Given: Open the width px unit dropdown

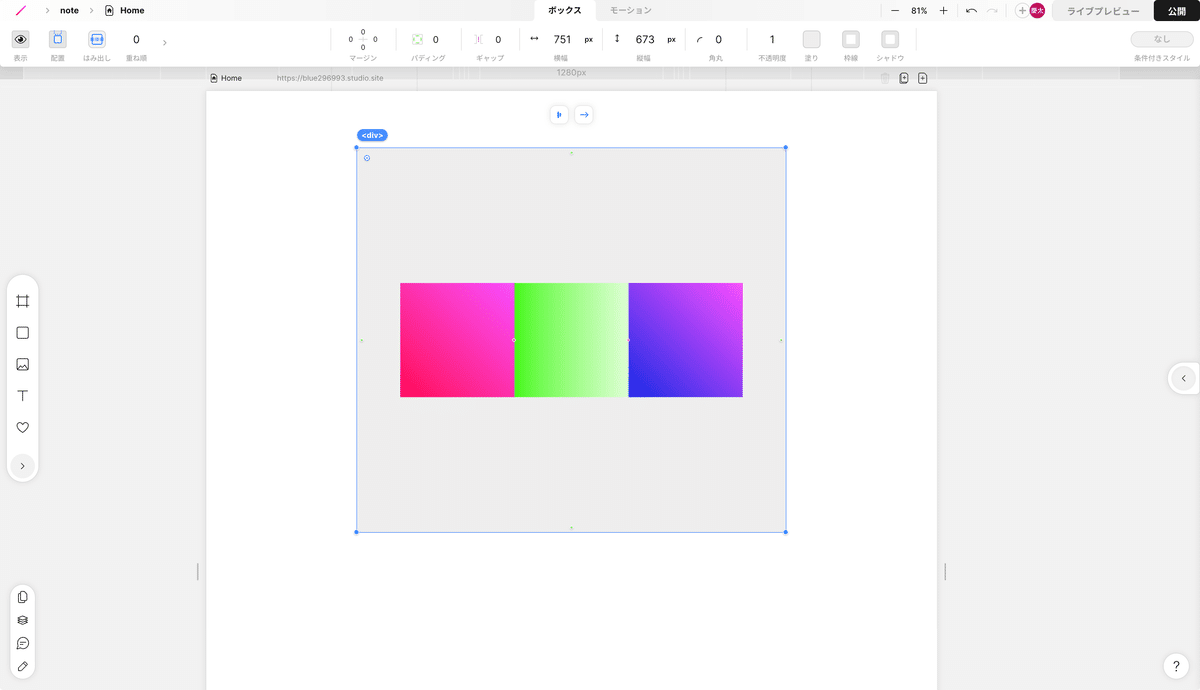Looking at the screenshot, I should [589, 40].
